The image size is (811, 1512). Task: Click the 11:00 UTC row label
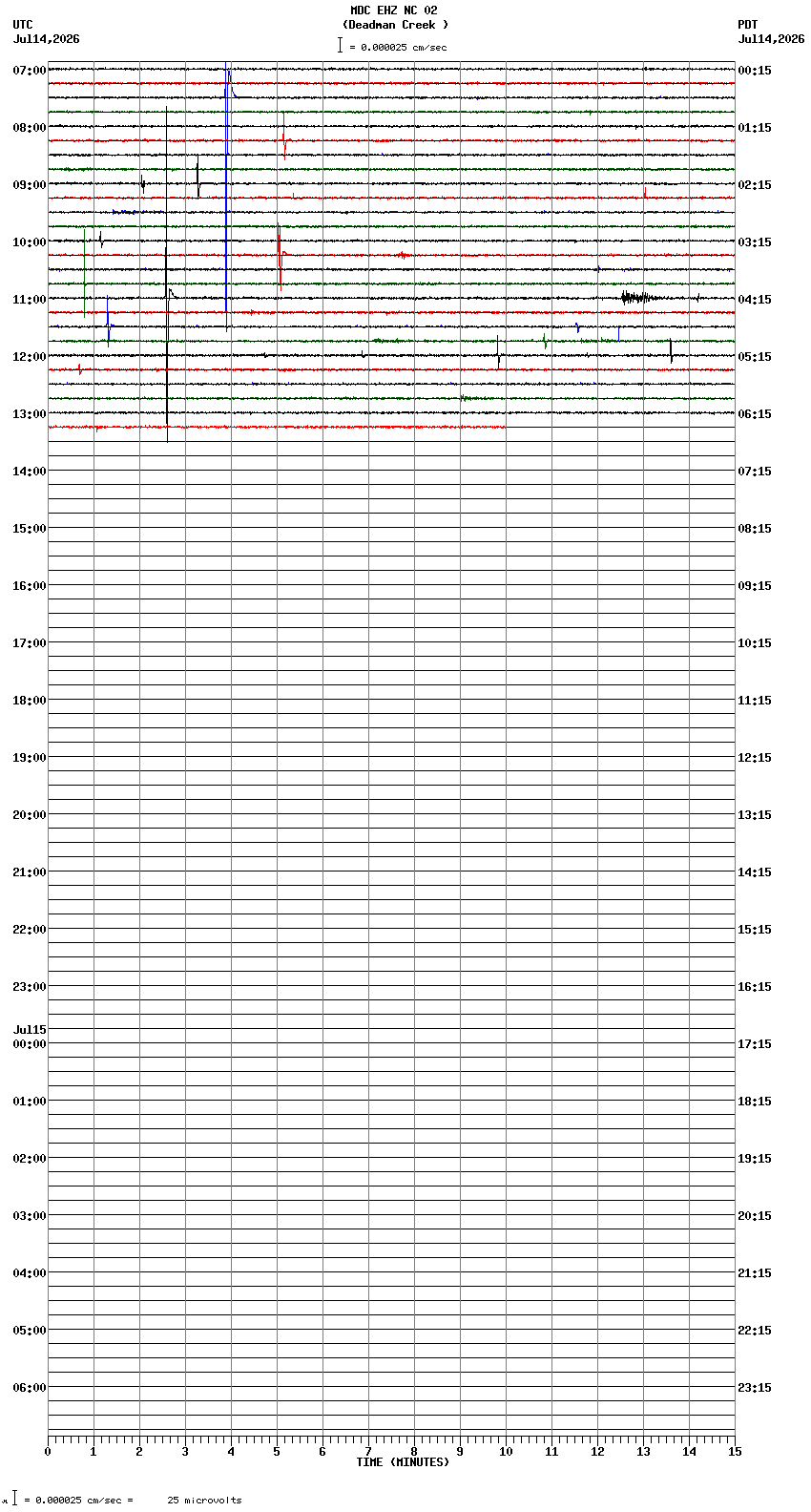click(x=30, y=300)
